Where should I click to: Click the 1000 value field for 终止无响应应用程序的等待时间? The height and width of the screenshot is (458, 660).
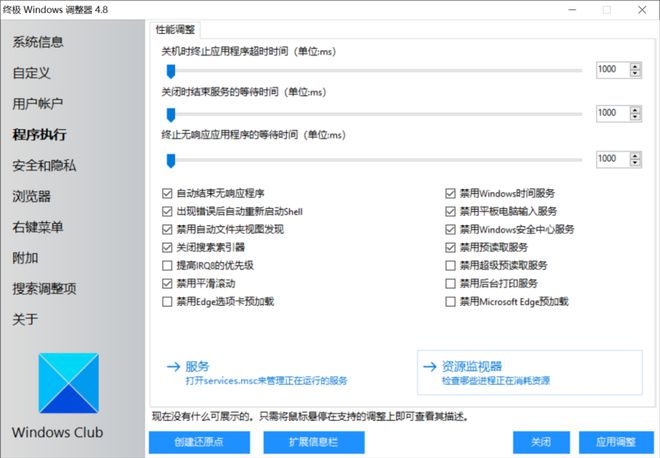pos(613,159)
